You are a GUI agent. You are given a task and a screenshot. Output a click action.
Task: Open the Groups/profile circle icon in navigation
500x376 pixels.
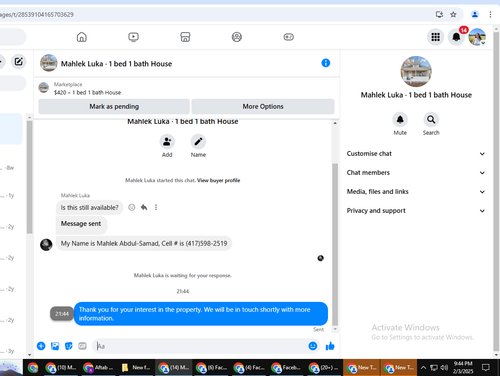click(237, 37)
